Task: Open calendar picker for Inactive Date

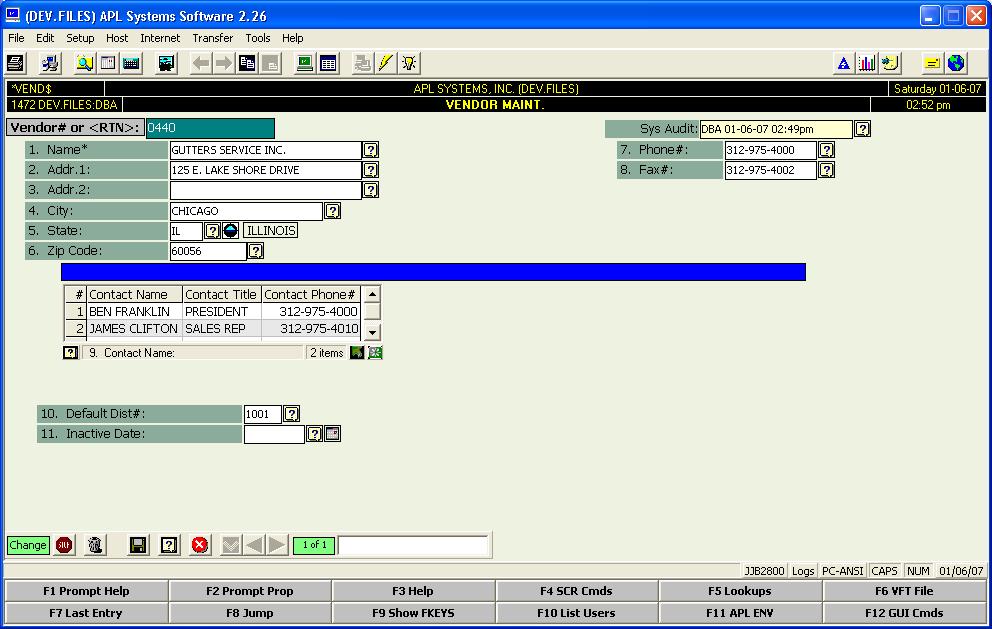Action: (x=333, y=434)
